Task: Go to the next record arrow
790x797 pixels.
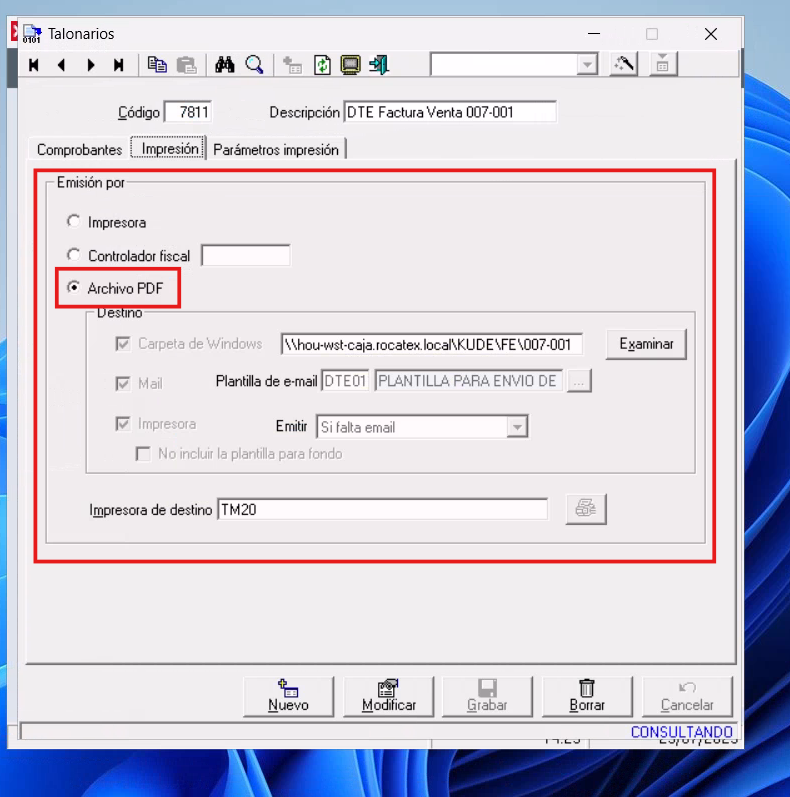Action: pyautogui.click(x=91, y=65)
